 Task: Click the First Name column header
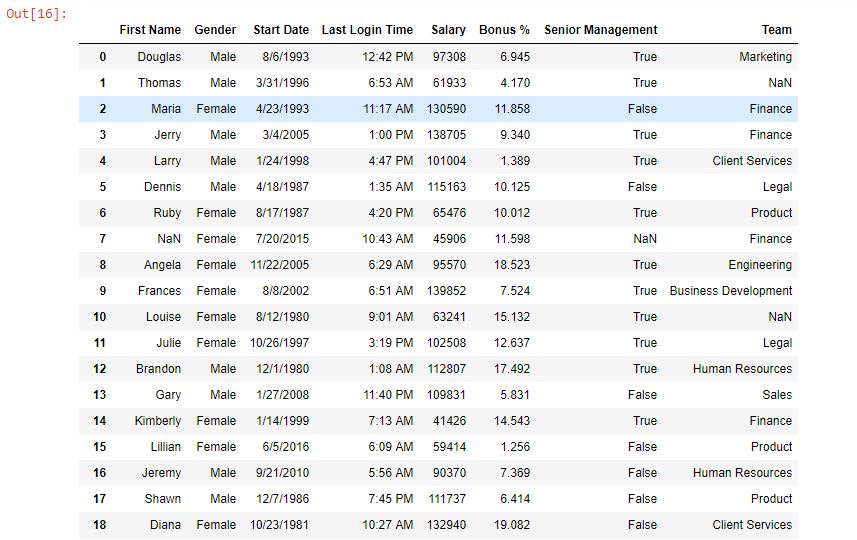pyautogui.click(x=150, y=30)
